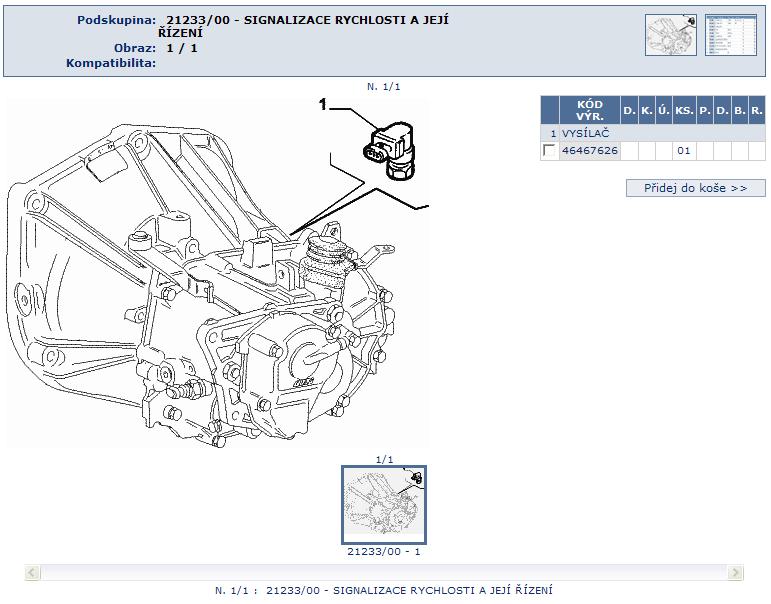Open the drawing view icon in header

(670, 35)
